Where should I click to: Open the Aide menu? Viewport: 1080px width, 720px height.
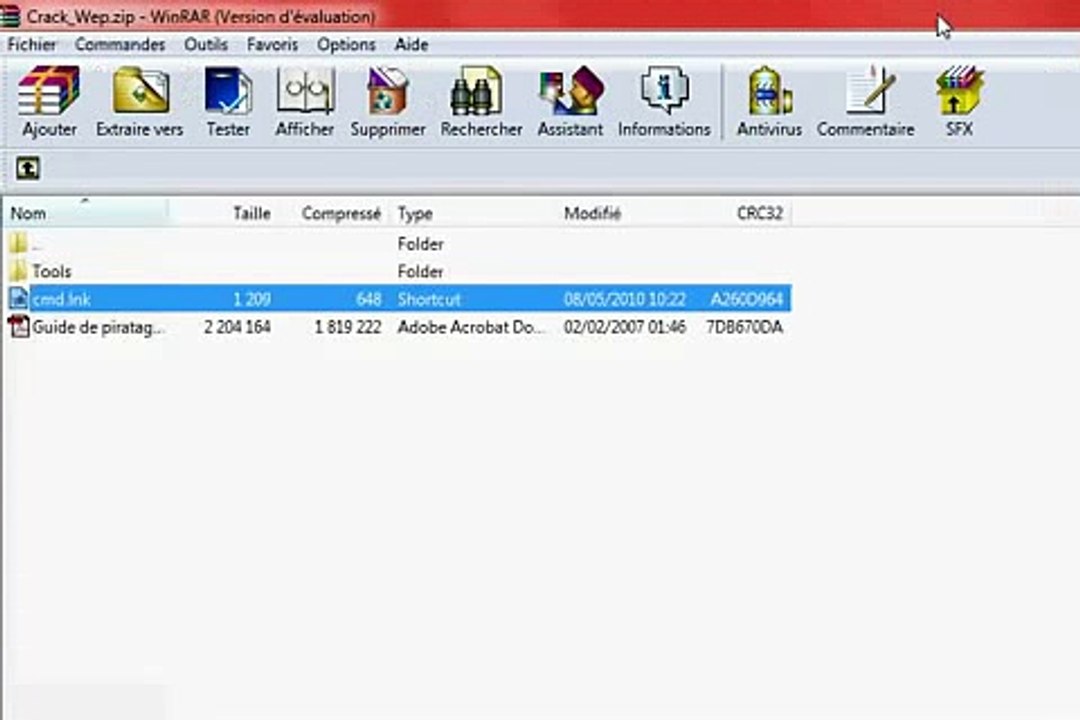coord(411,45)
